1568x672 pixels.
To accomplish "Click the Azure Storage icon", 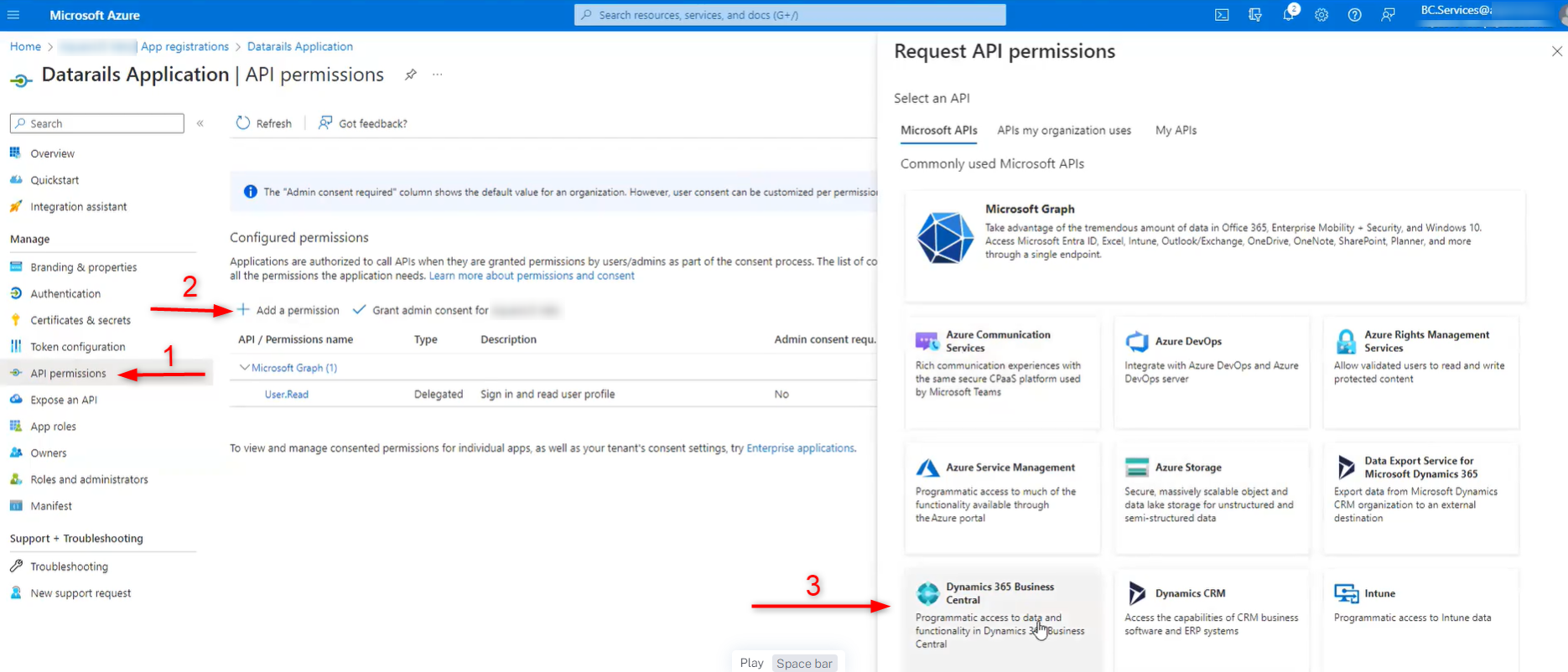I will [1137, 468].
